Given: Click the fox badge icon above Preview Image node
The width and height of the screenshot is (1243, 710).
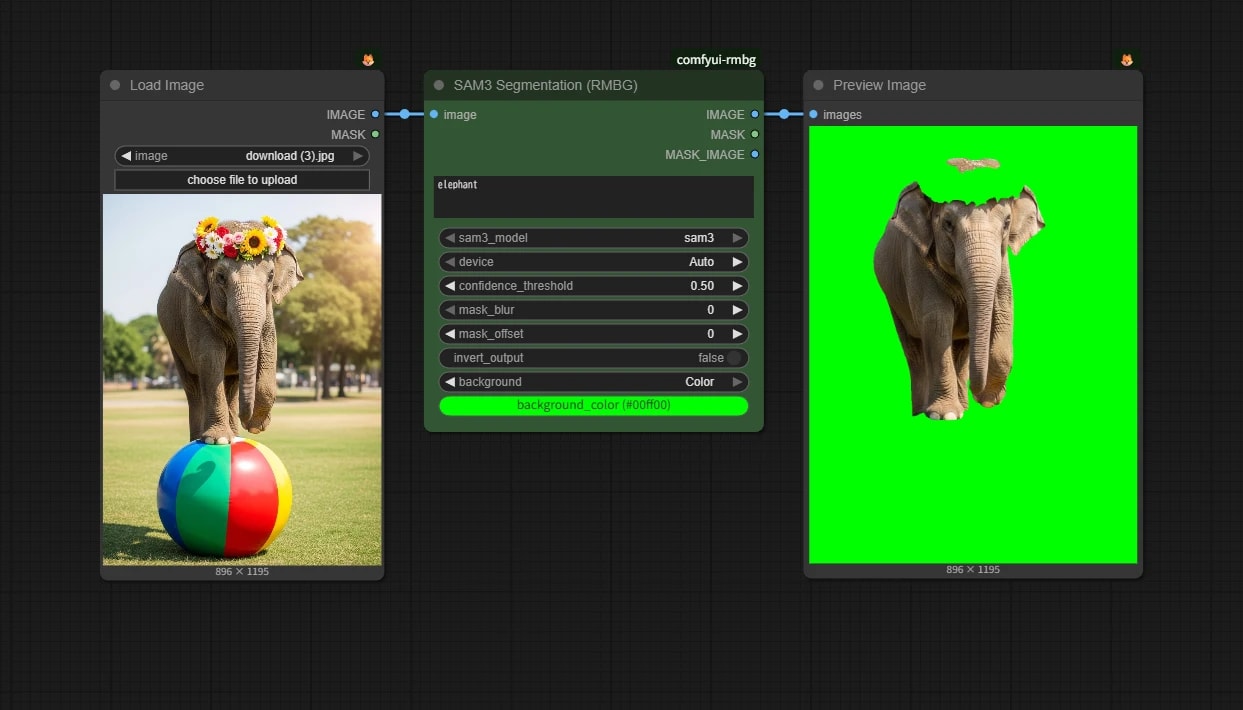Looking at the screenshot, I should [1127, 60].
